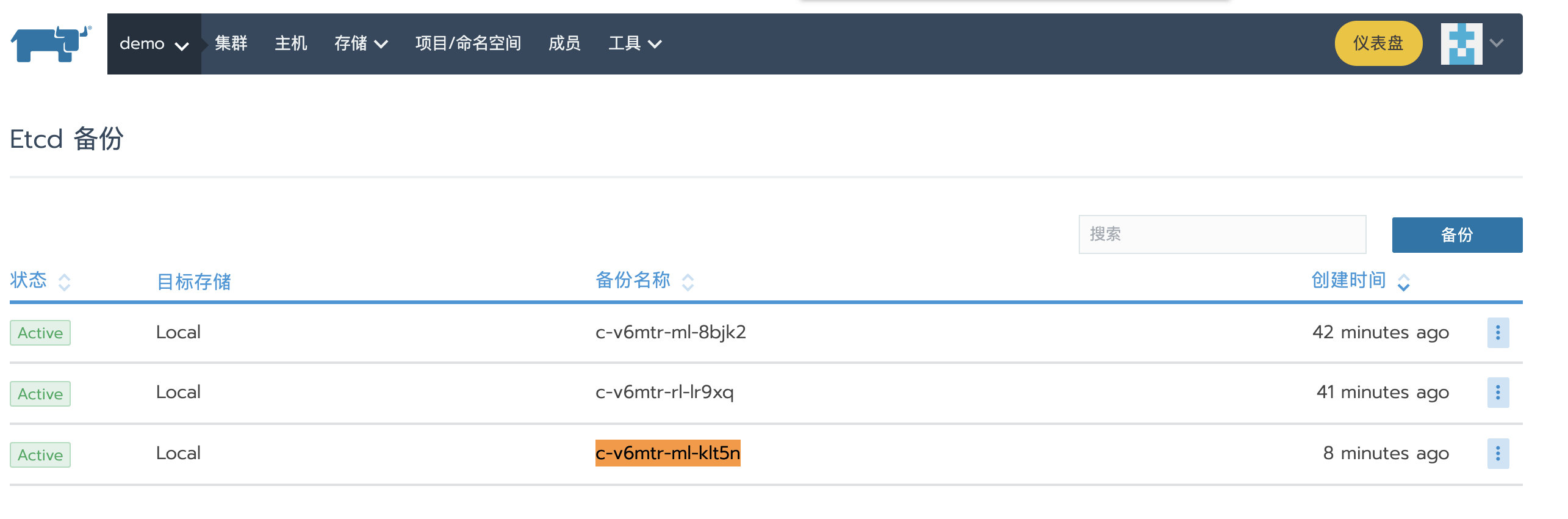Focus the 搜索 search field

tap(1222, 234)
